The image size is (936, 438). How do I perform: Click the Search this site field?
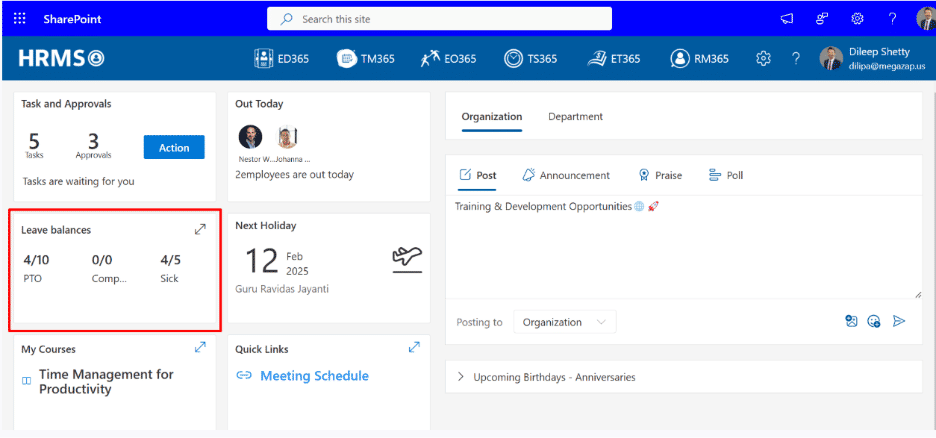coord(440,19)
